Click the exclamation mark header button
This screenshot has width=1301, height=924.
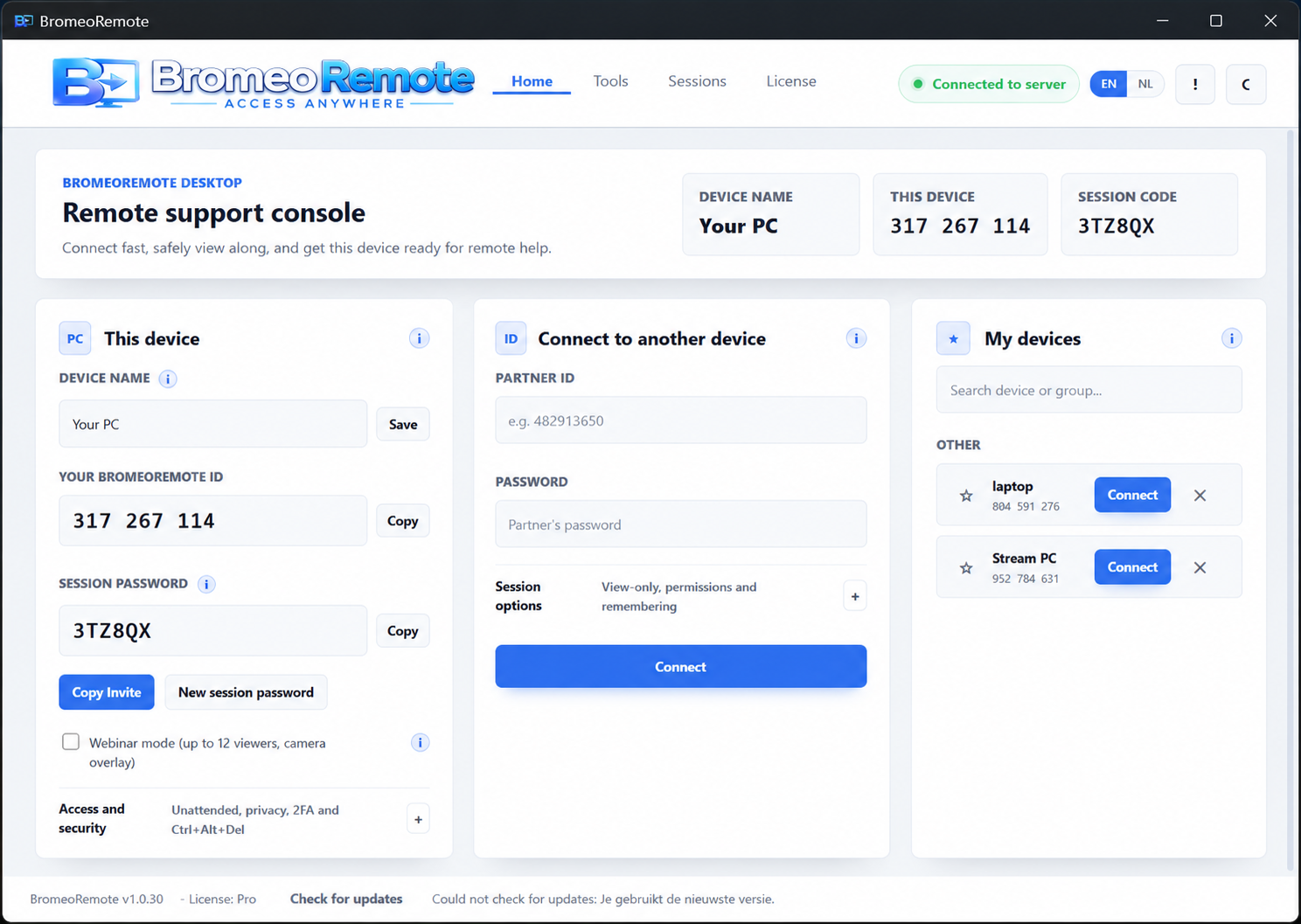click(x=1195, y=84)
